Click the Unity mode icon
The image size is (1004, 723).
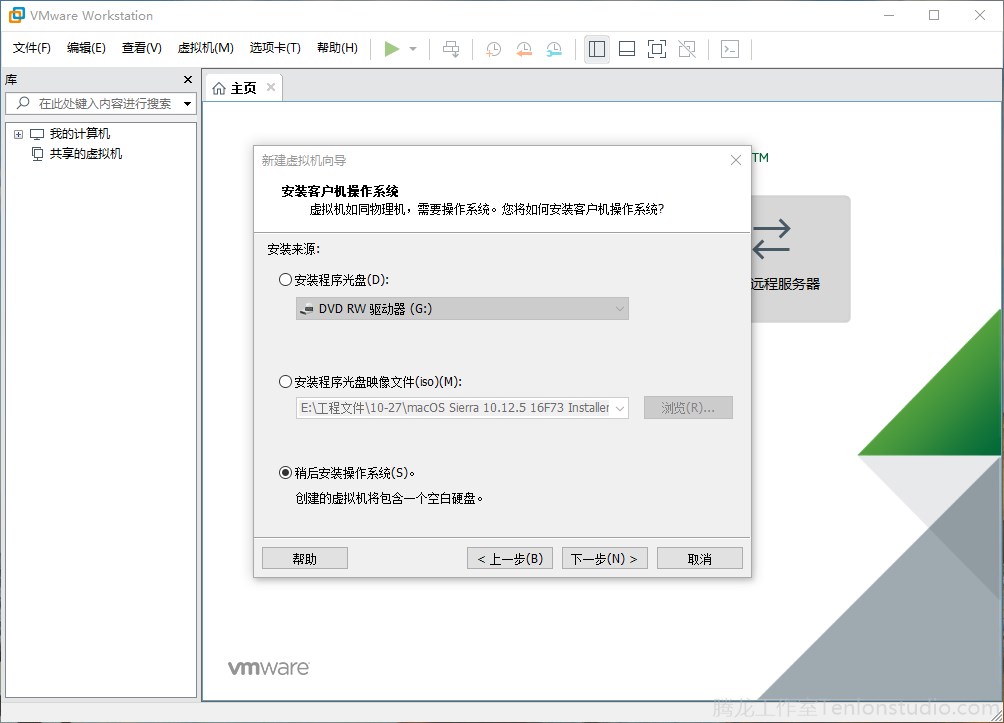point(687,49)
